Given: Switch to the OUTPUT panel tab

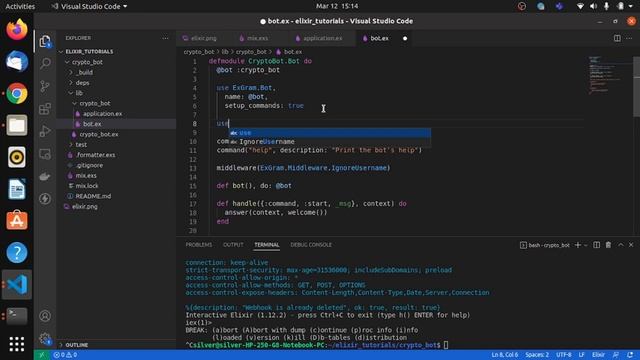Looking at the screenshot, I should point(233,245).
